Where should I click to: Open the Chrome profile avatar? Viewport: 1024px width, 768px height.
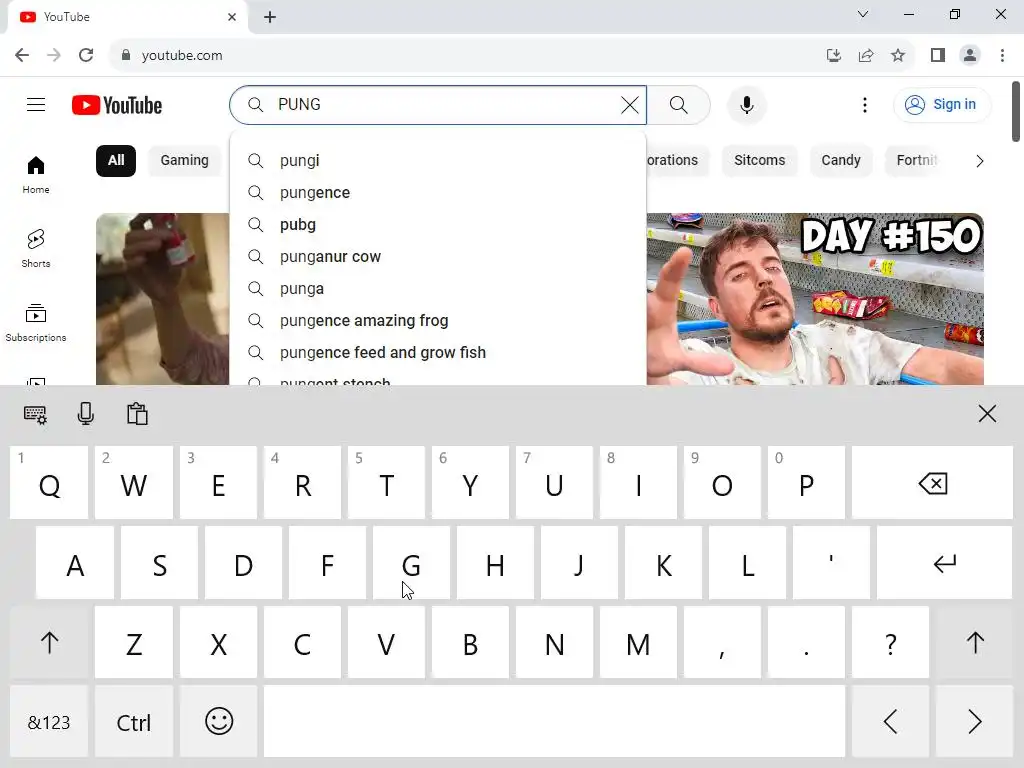click(970, 56)
